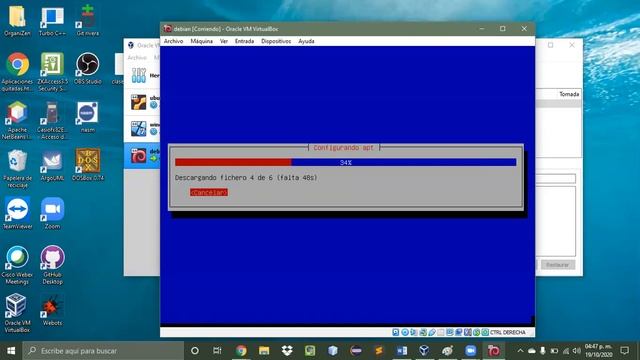Select debian VM in VirtualBox Manager list

142,156
